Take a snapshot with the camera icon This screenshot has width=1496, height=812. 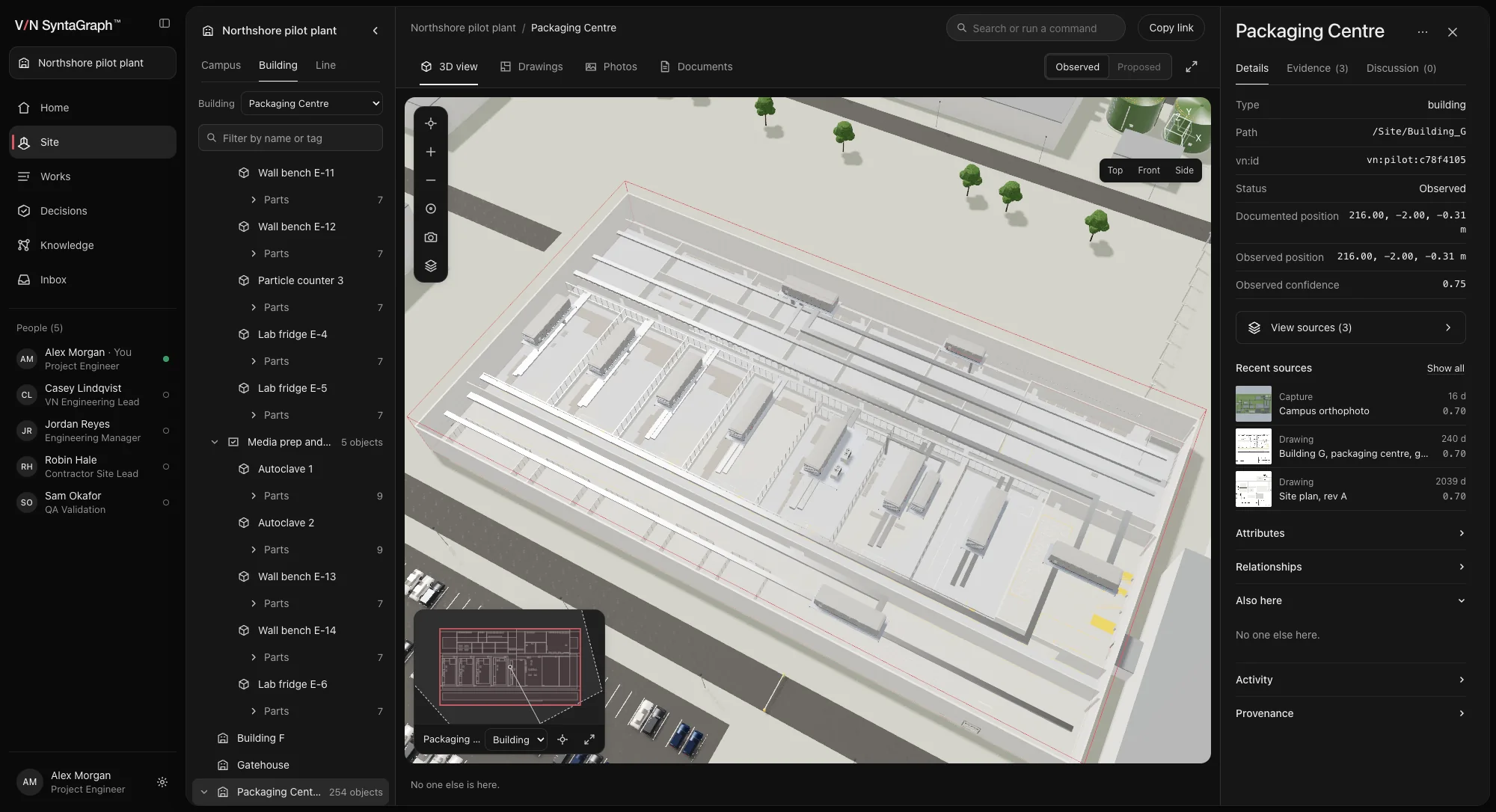pyautogui.click(x=431, y=237)
